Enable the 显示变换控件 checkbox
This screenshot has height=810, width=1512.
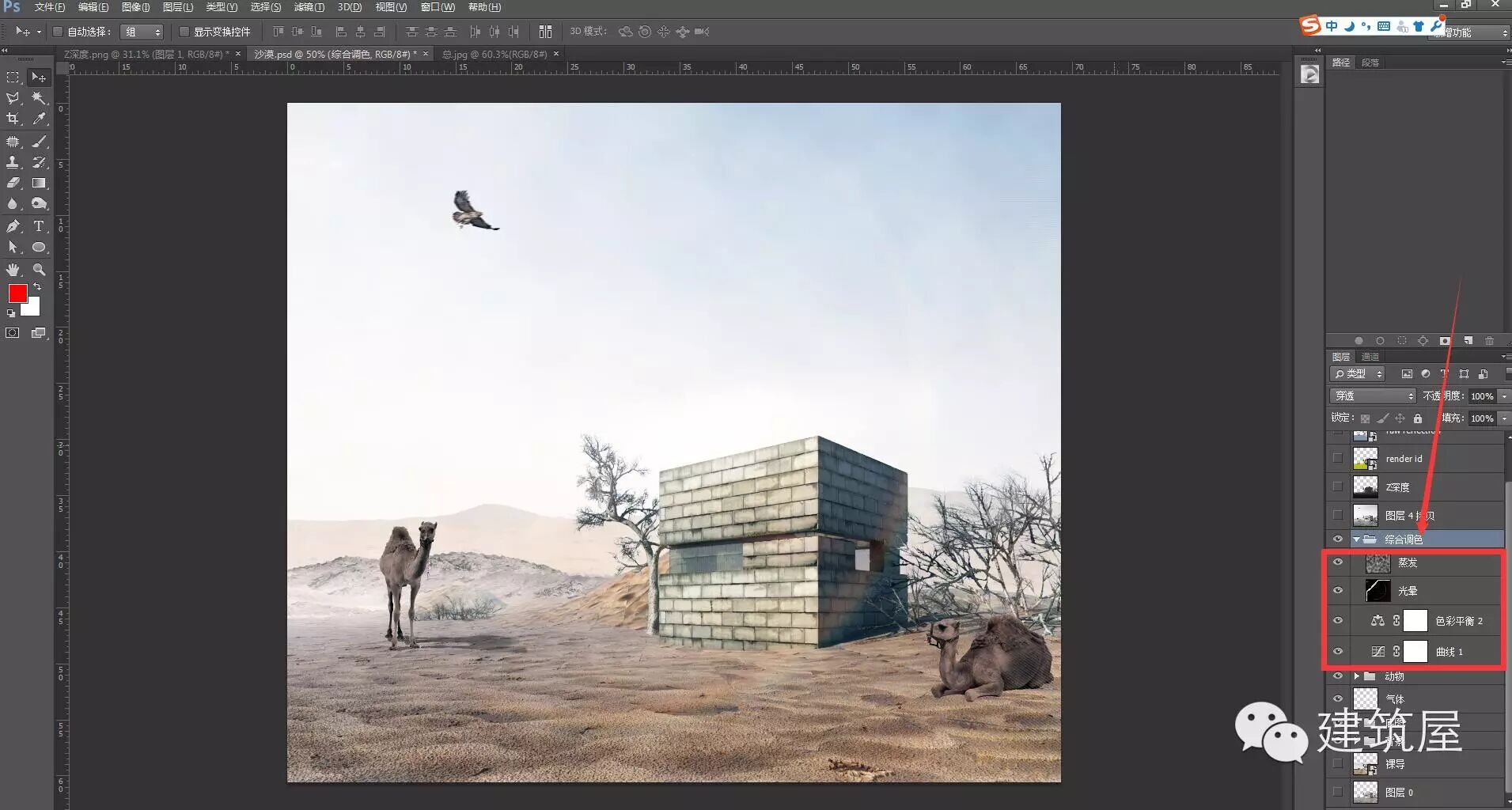pos(184,32)
